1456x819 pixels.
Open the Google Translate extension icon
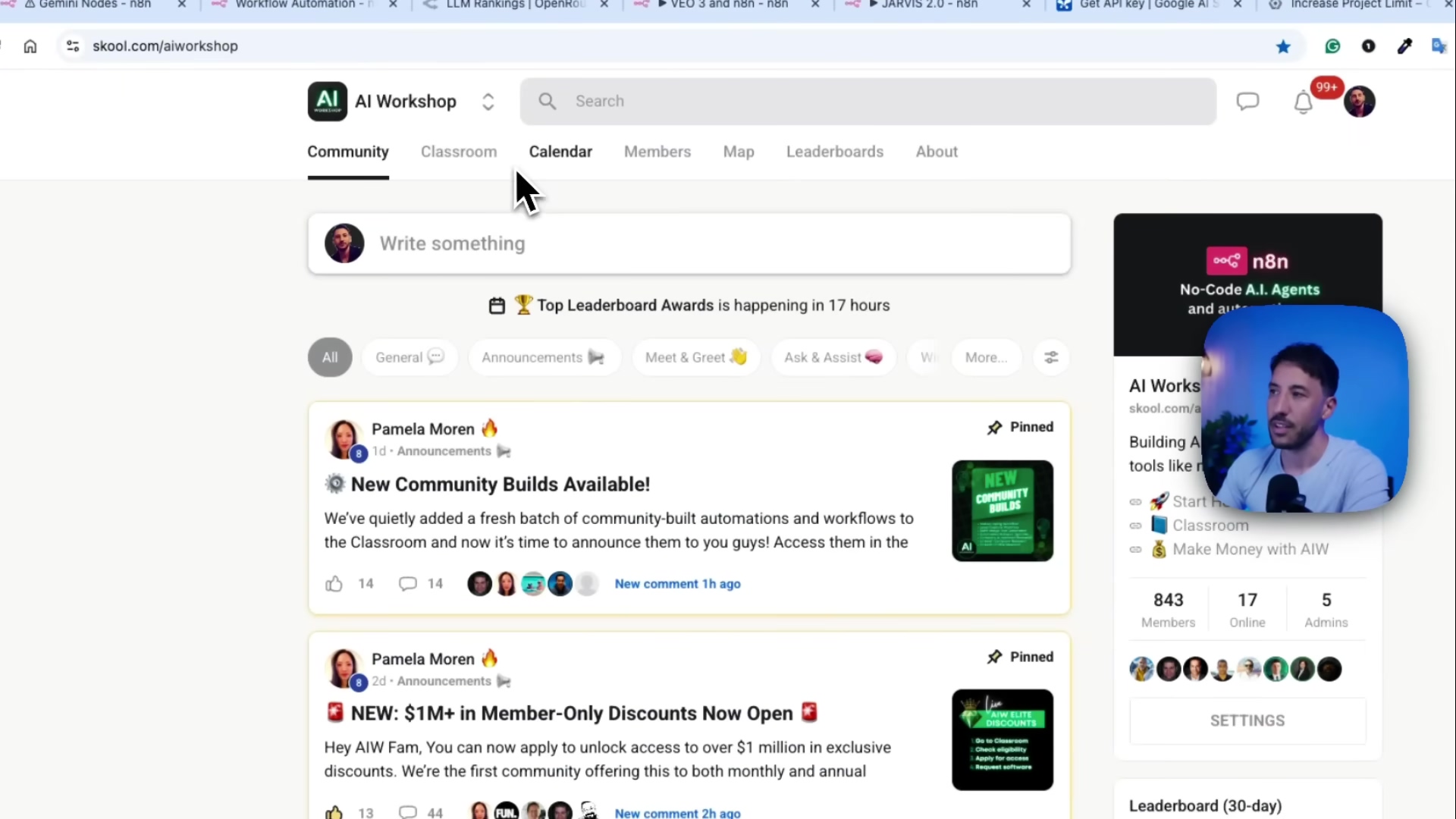click(1439, 46)
